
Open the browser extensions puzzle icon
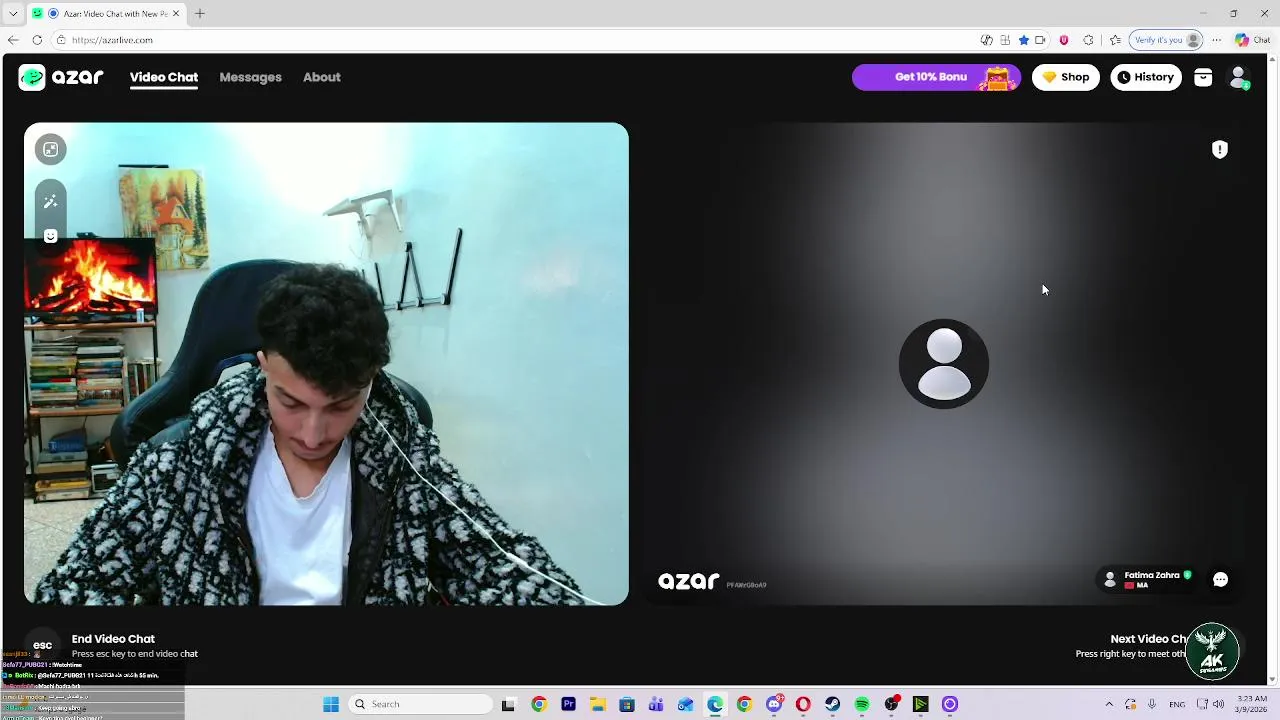coord(1088,40)
